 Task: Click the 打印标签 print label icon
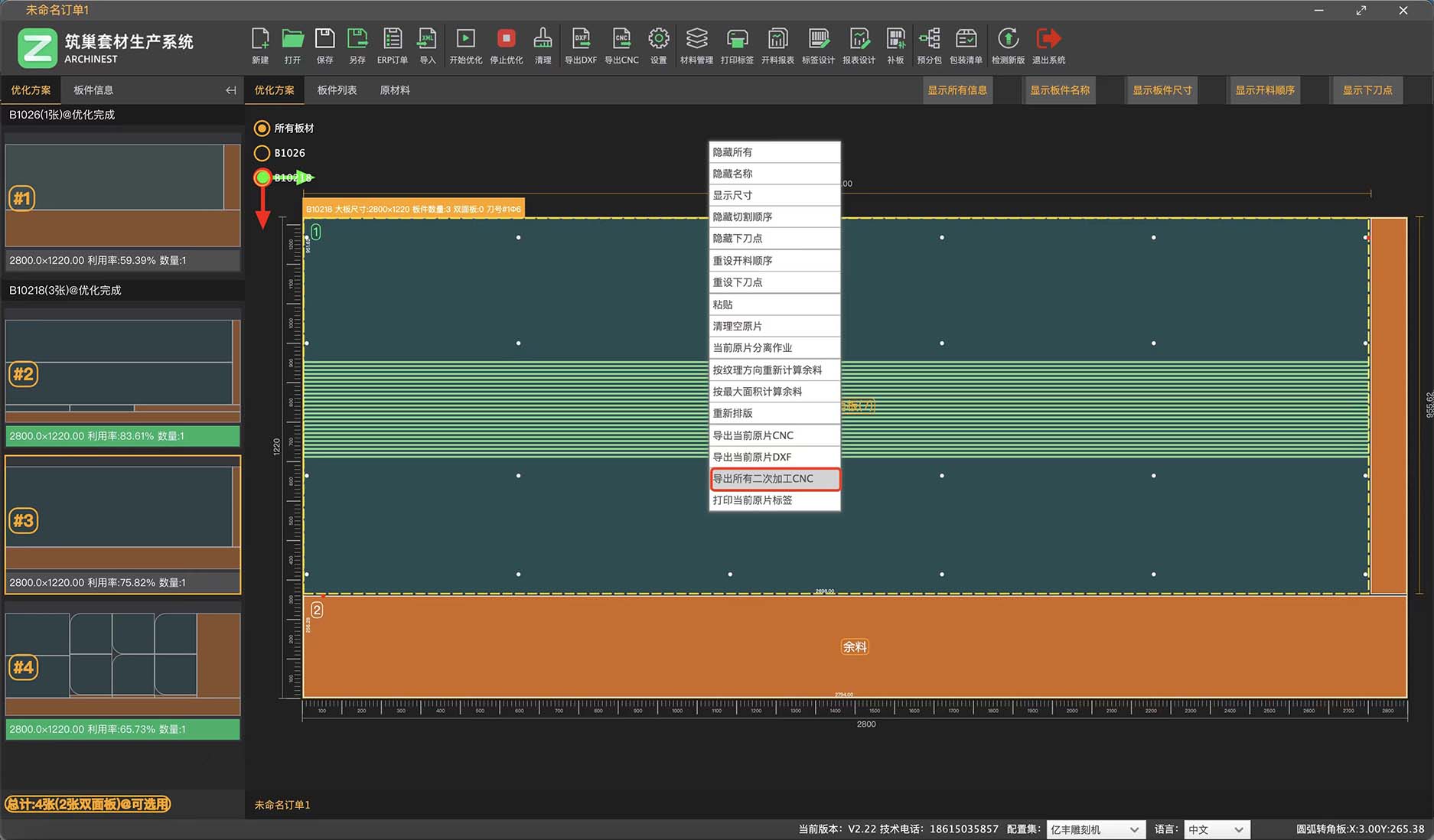(x=737, y=45)
